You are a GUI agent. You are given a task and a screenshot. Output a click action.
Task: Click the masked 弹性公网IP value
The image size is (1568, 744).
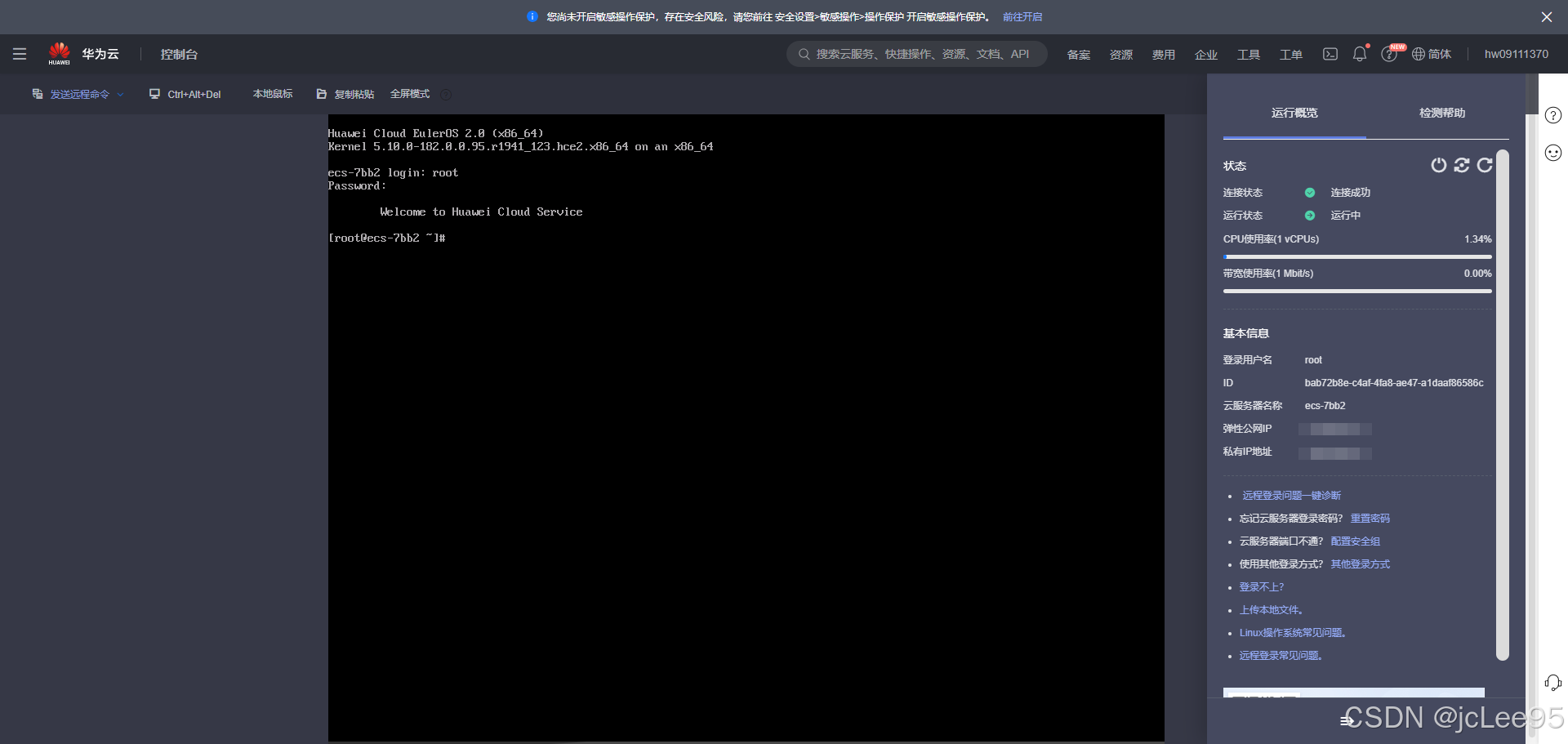1335,429
